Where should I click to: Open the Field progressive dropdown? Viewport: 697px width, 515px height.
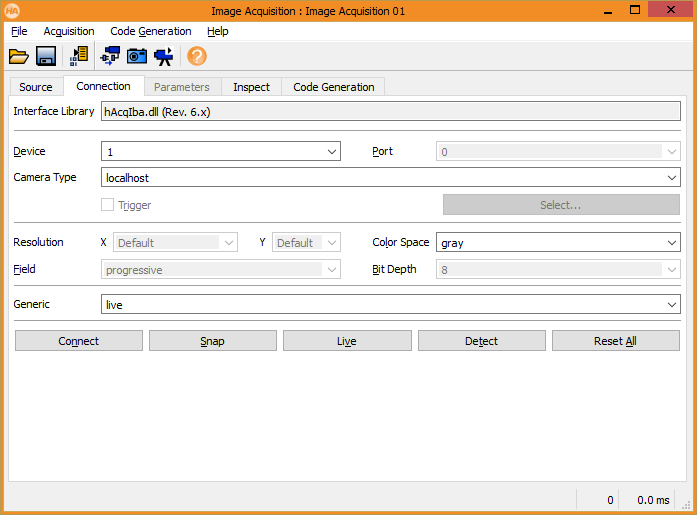point(221,270)
